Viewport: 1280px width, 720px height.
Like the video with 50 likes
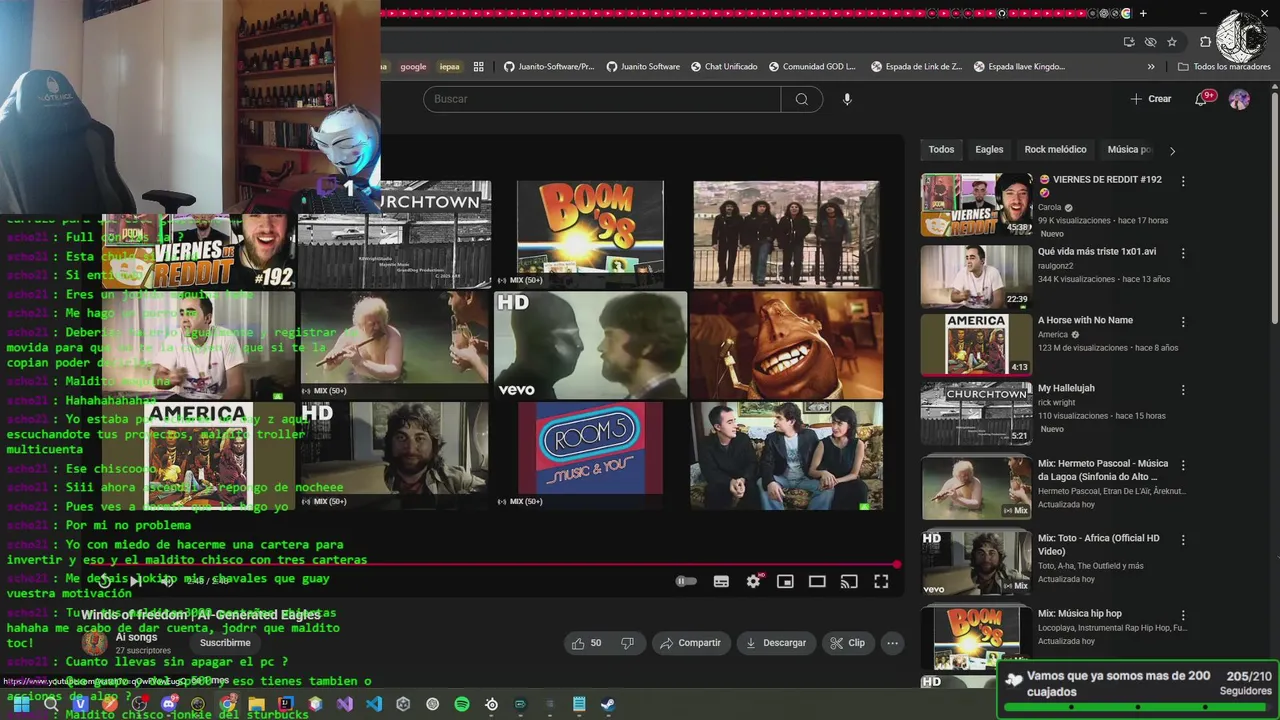pos(587,643)
